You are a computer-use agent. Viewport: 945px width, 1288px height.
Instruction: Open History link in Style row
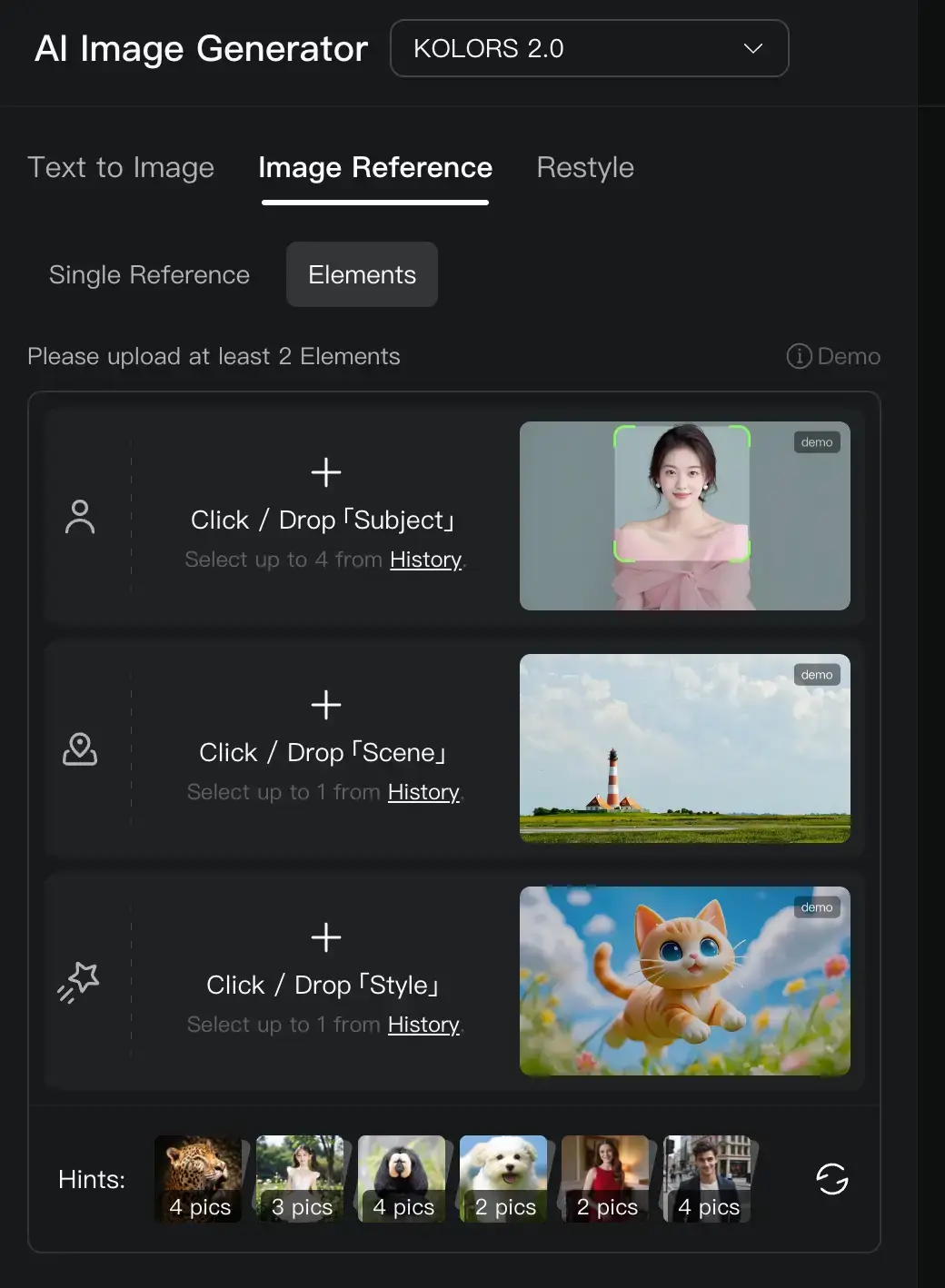pyautogui.click(x=423, y=1025)
